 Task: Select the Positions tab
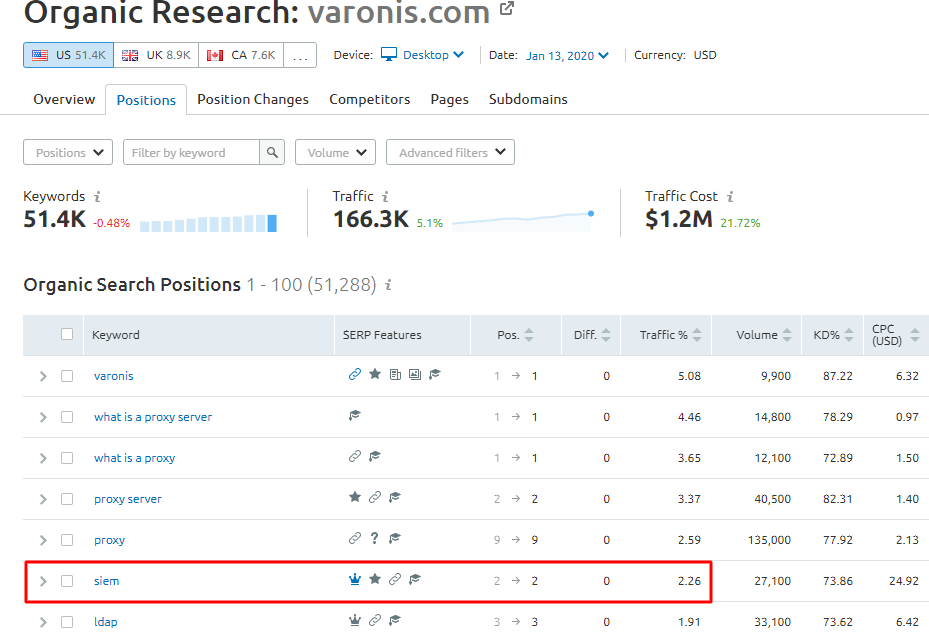146,100
